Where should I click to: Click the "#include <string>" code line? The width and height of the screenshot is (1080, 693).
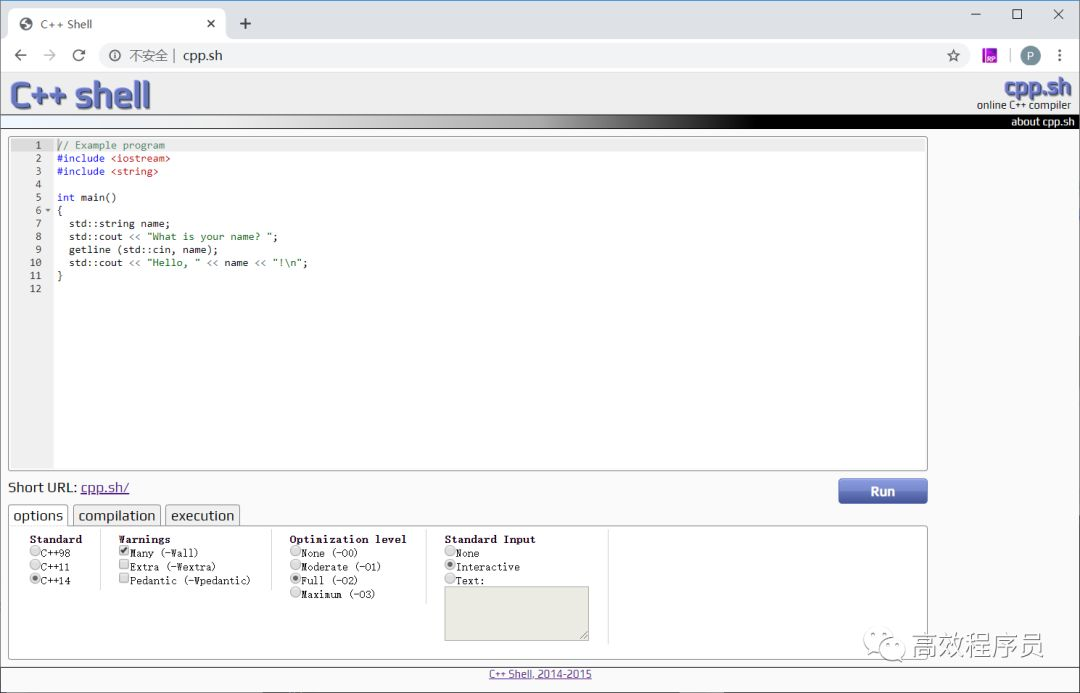107,172
